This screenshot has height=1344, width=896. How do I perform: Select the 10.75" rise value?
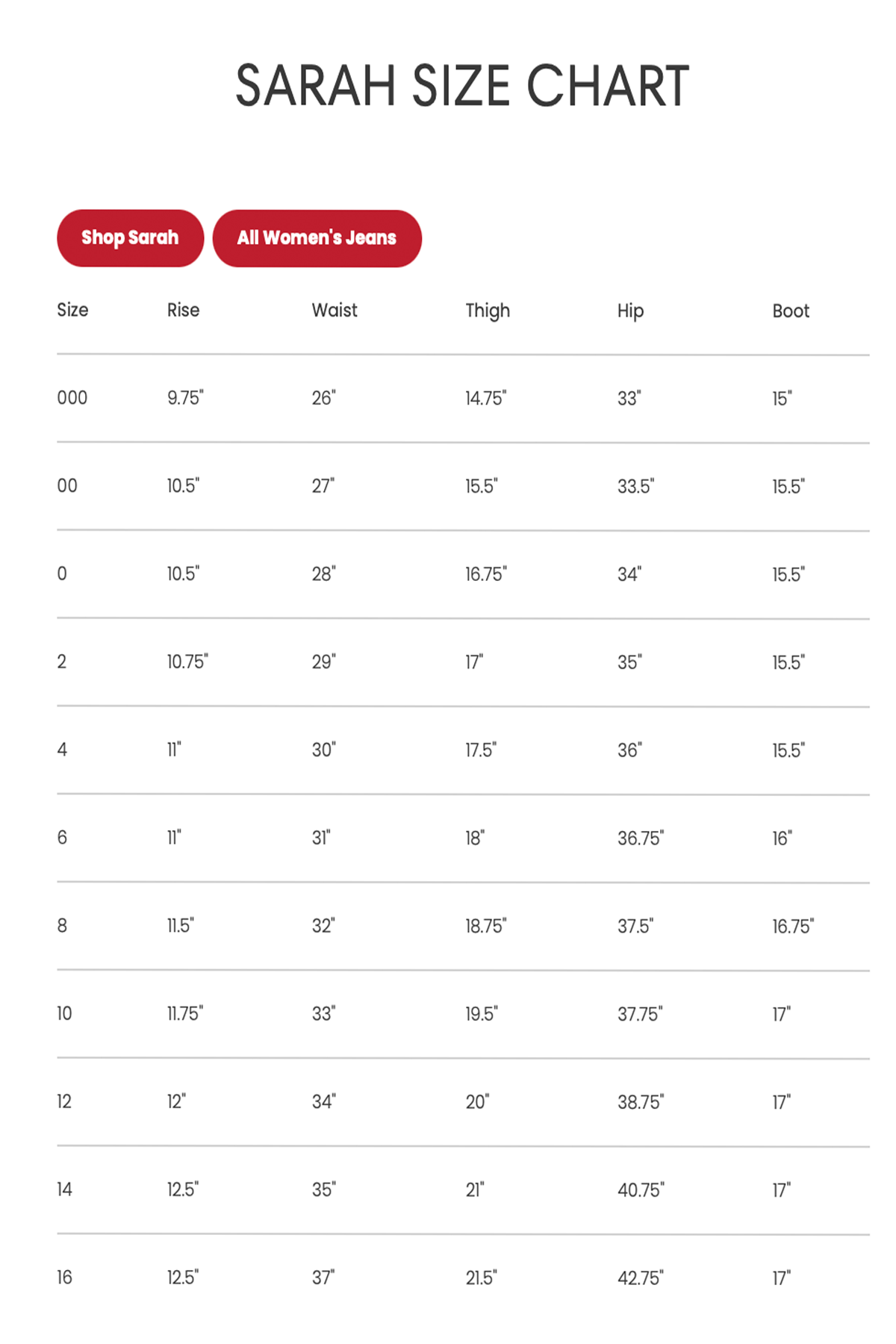pyautogui.click(x=187, y=662)
